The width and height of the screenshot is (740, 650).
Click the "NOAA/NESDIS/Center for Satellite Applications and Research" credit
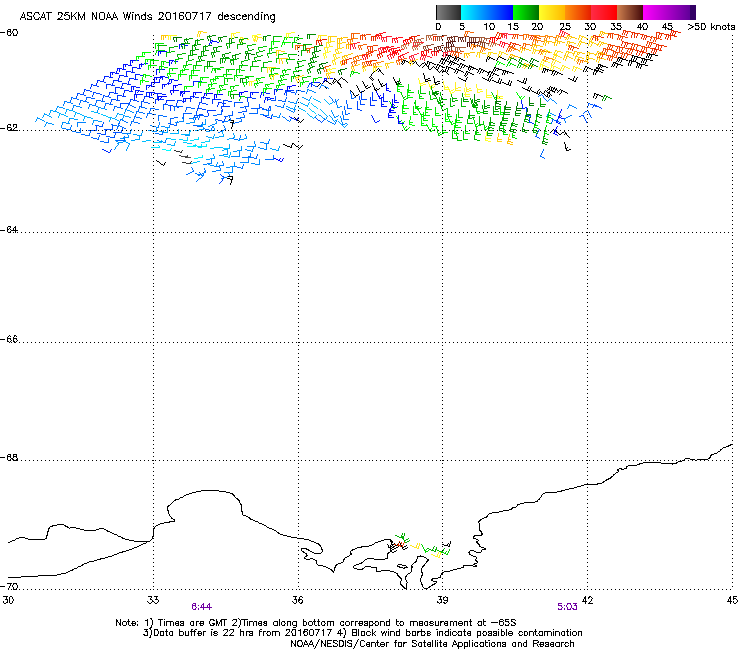coord(432,644)
